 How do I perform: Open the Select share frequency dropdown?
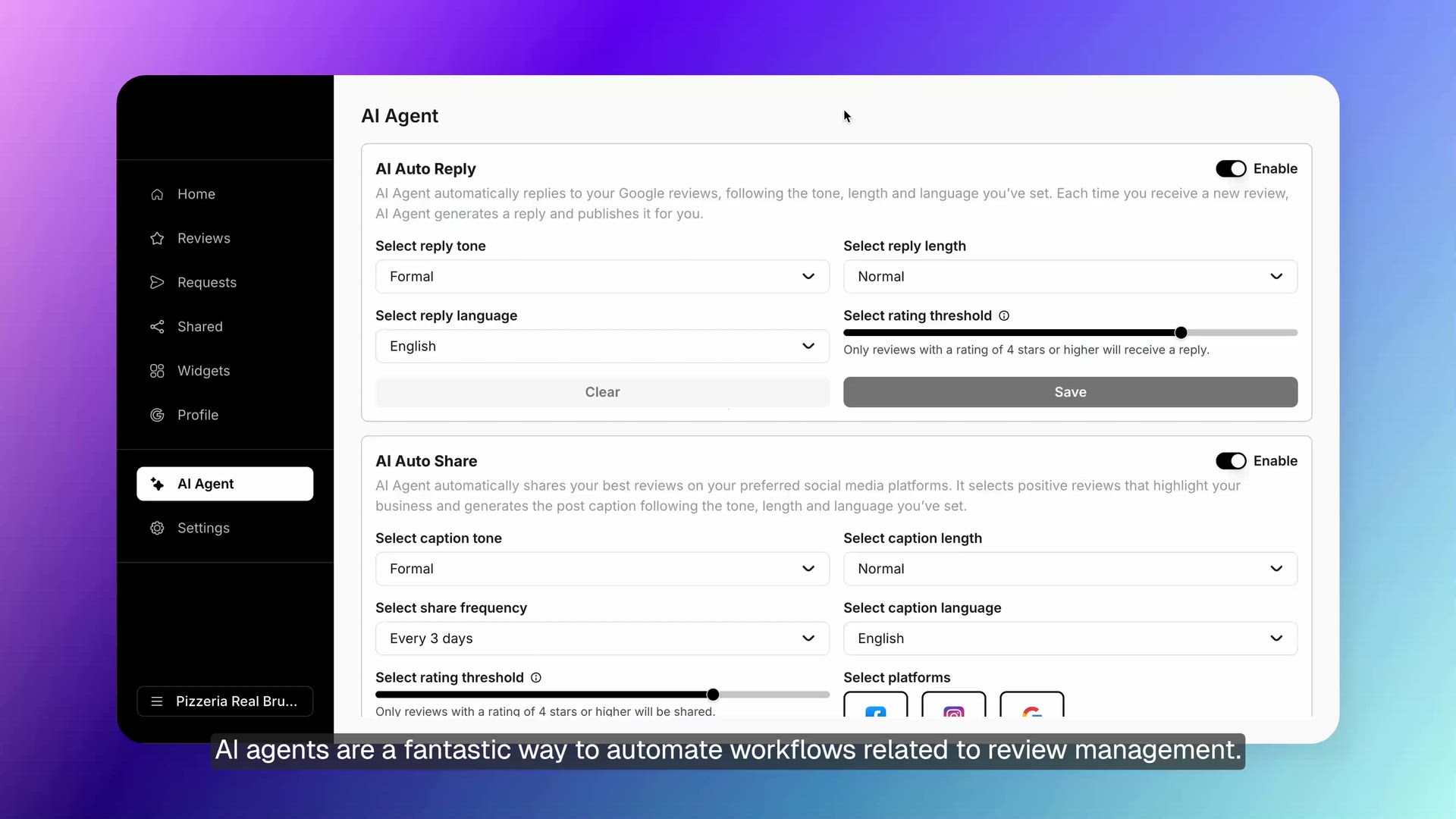(602, 639)
